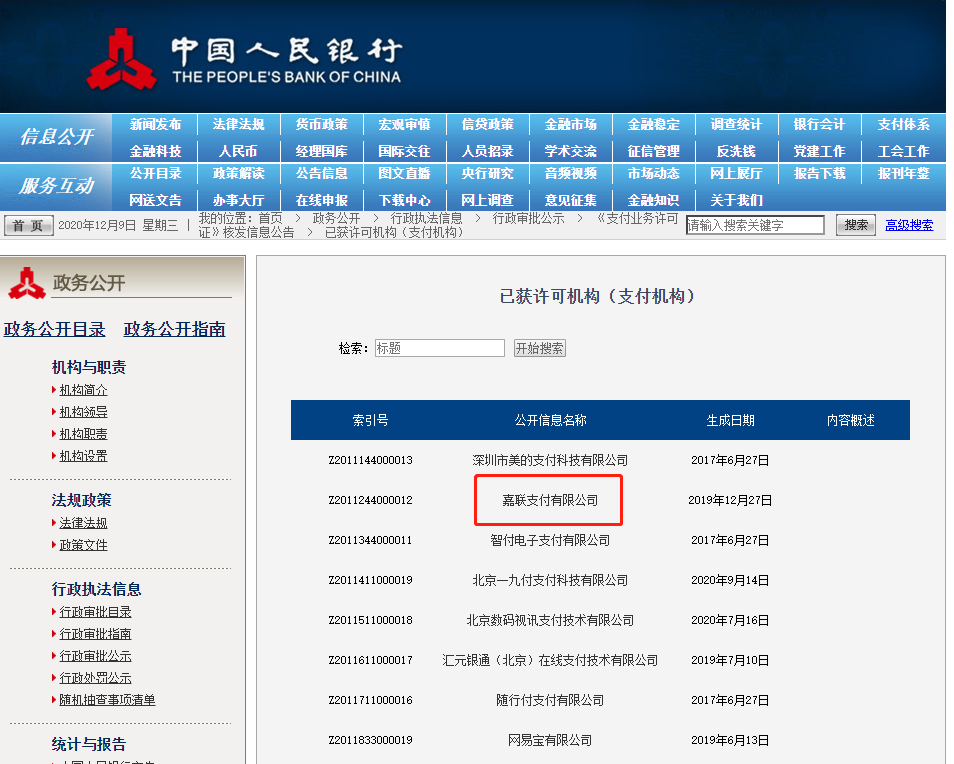This screenshot has width=954, height=764.
Task: Open the 法律法规 menu item
Action: 238,125
